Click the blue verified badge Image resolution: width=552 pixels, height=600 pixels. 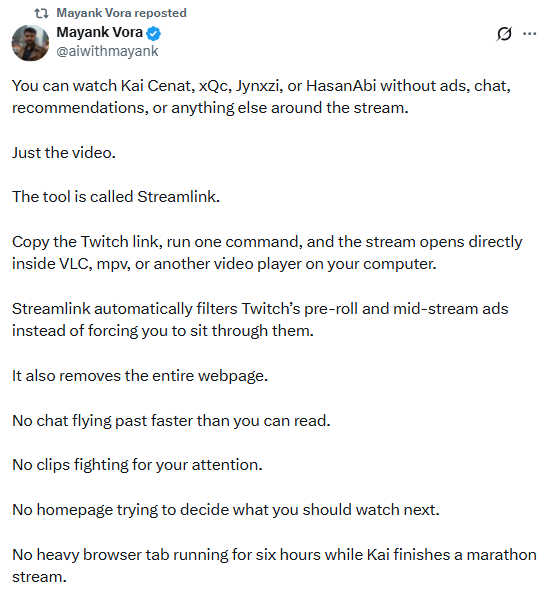click(153, 34)
